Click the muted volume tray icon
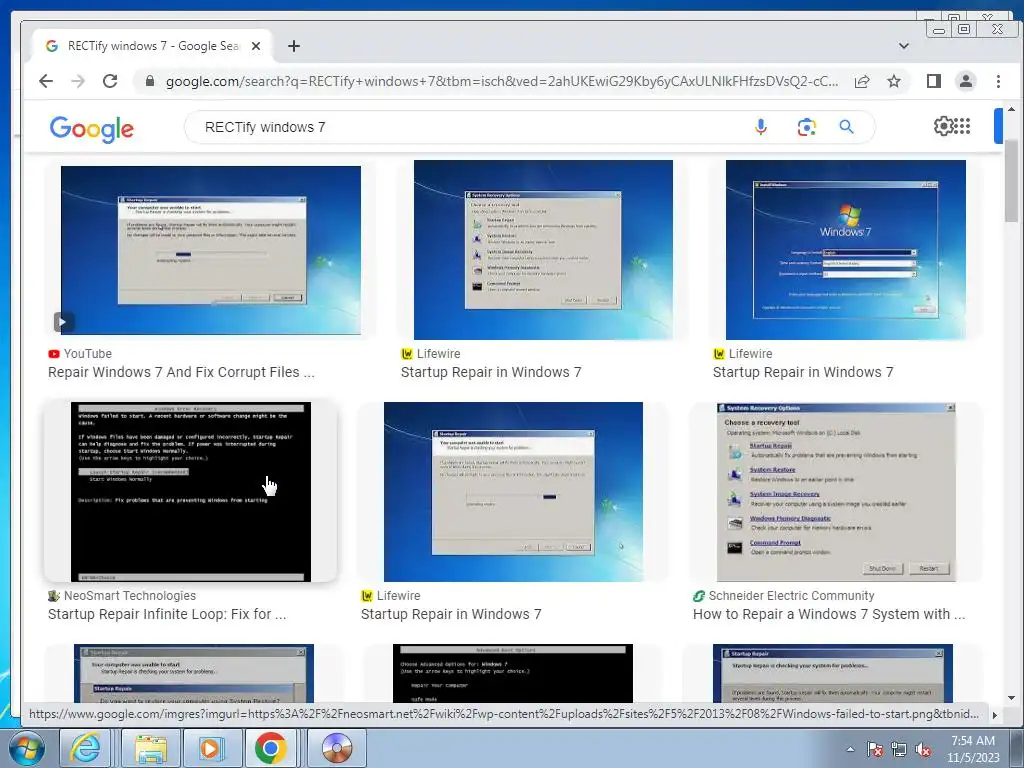1024x768 pixels. (x=923, y=749)
